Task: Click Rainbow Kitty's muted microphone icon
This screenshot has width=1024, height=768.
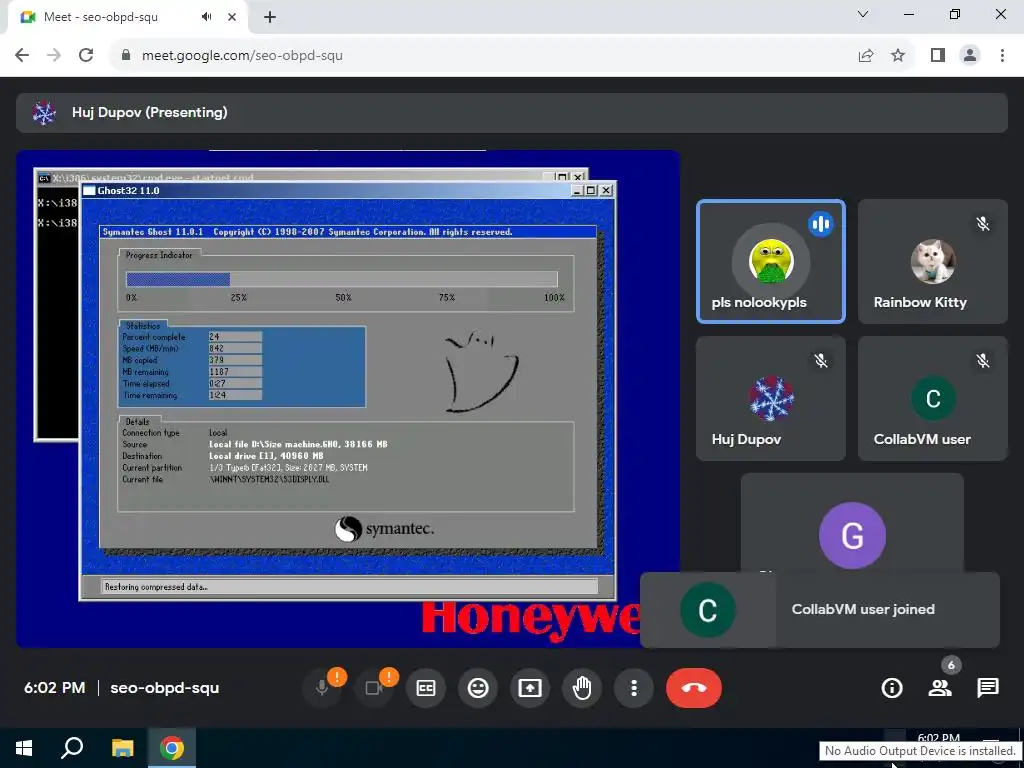Action: click(x=983, y=224)
